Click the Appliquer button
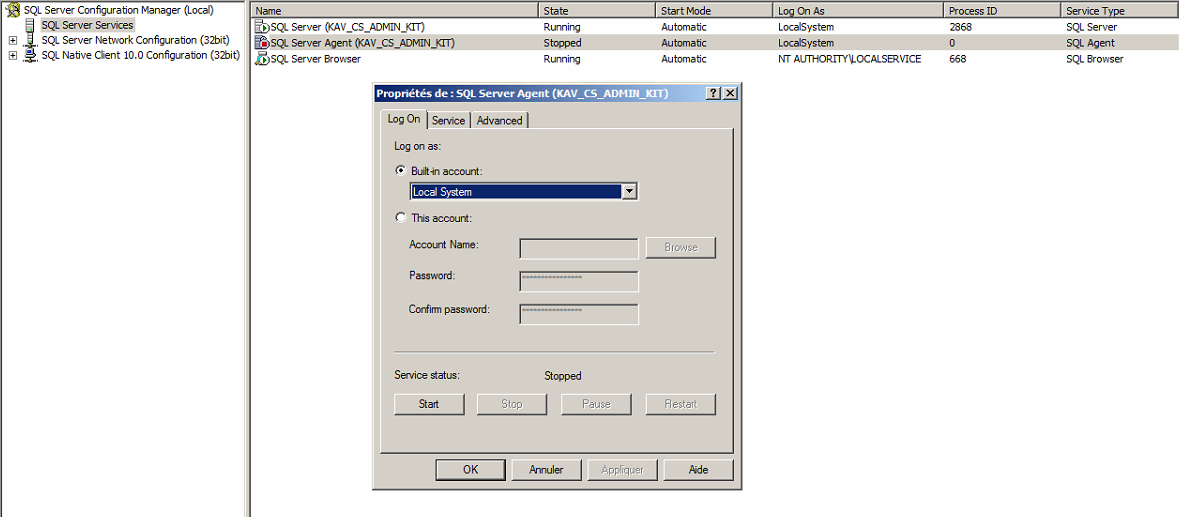Screen dimensions: 1179x517 click(623, 470)
